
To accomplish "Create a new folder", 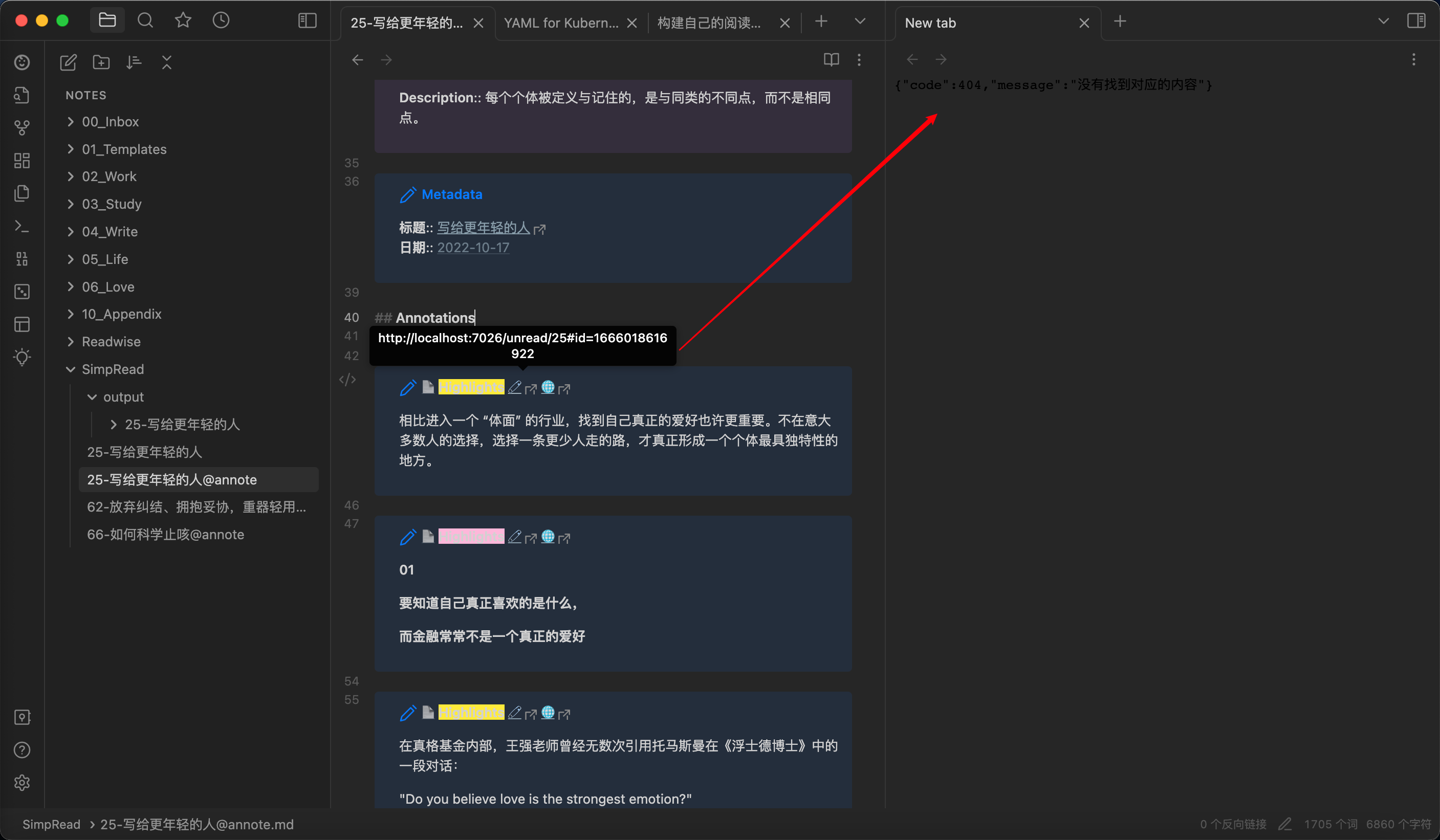I will [x=101, y=62].
